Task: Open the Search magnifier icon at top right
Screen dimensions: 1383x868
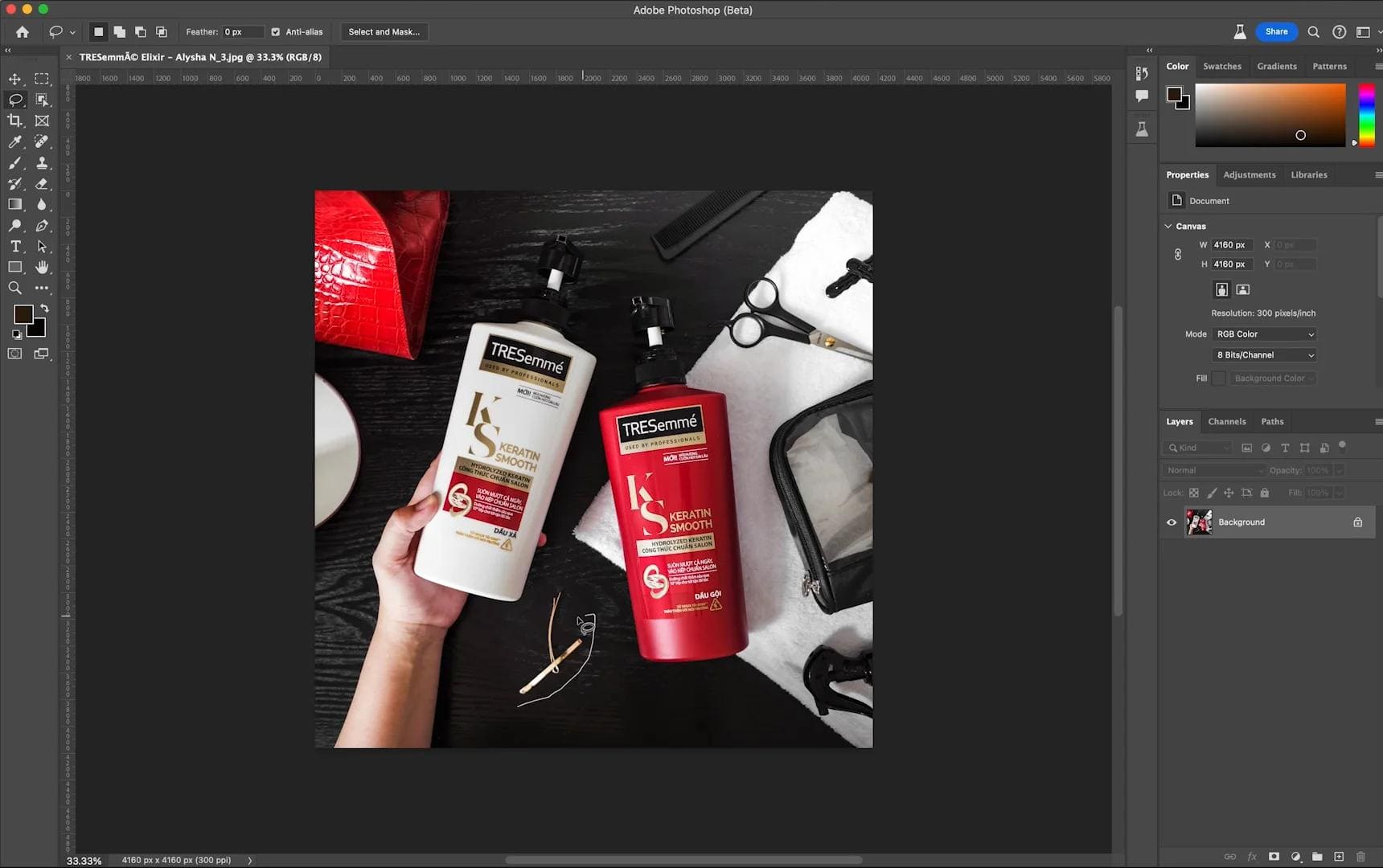Action: [x=1313, y=32]
